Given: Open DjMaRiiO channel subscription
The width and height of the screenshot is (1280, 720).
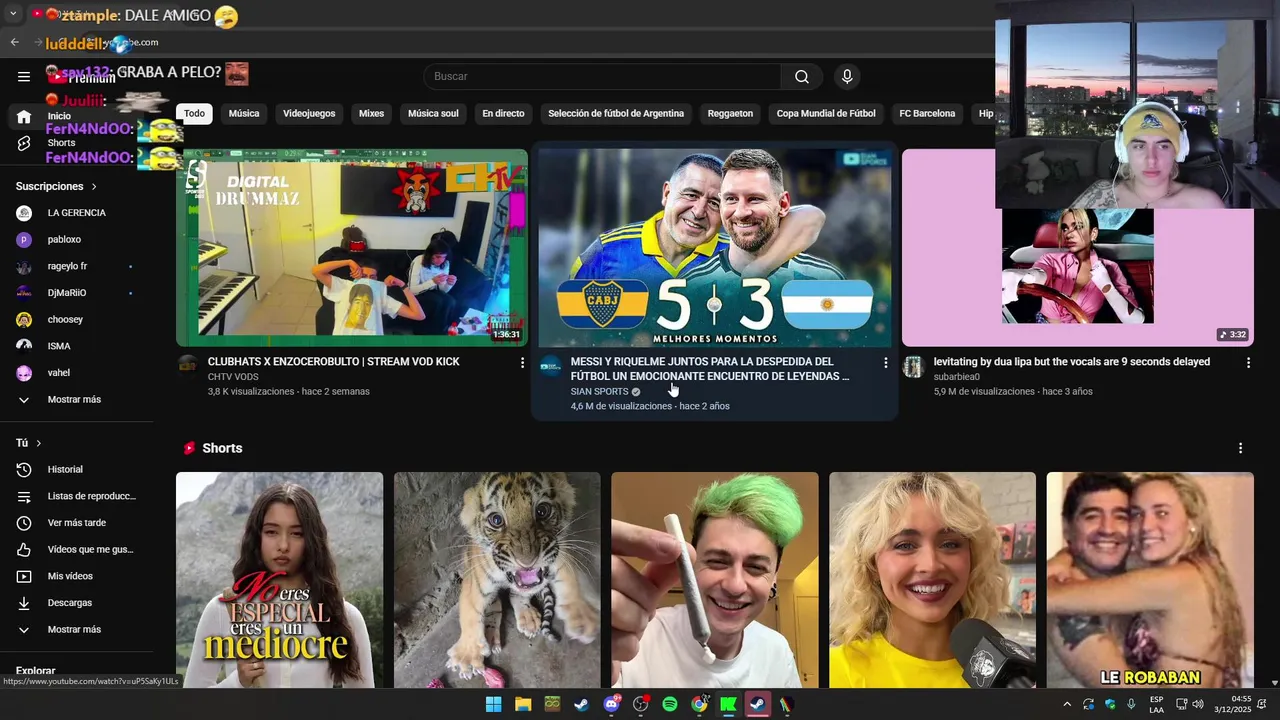Looking at the screenshot, I should point(67,293).
